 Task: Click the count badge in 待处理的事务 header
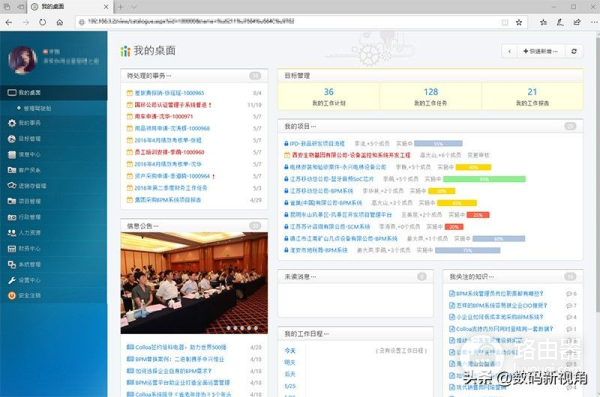[255, 76]
